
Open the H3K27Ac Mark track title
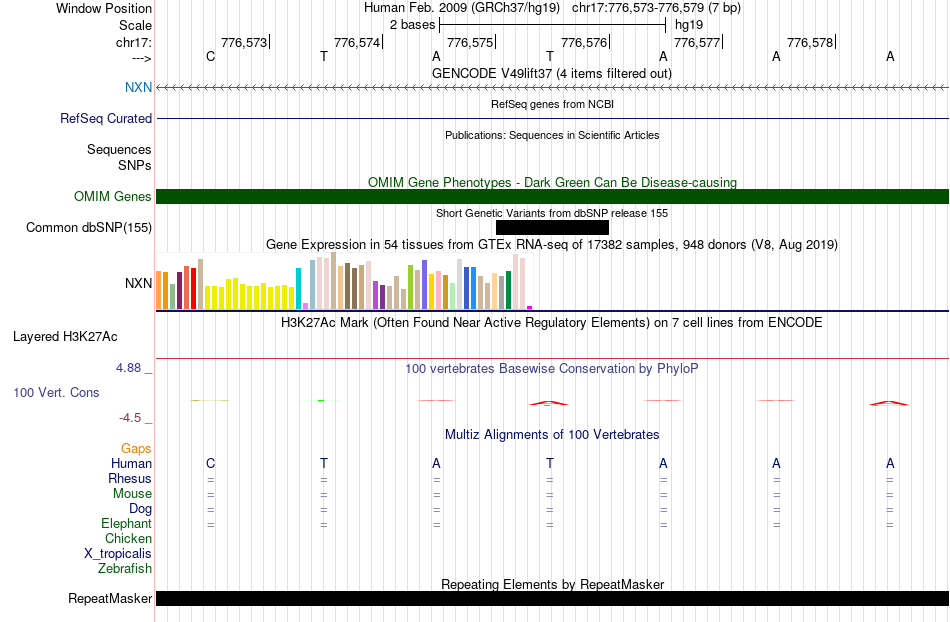click(x=552, y=322)
